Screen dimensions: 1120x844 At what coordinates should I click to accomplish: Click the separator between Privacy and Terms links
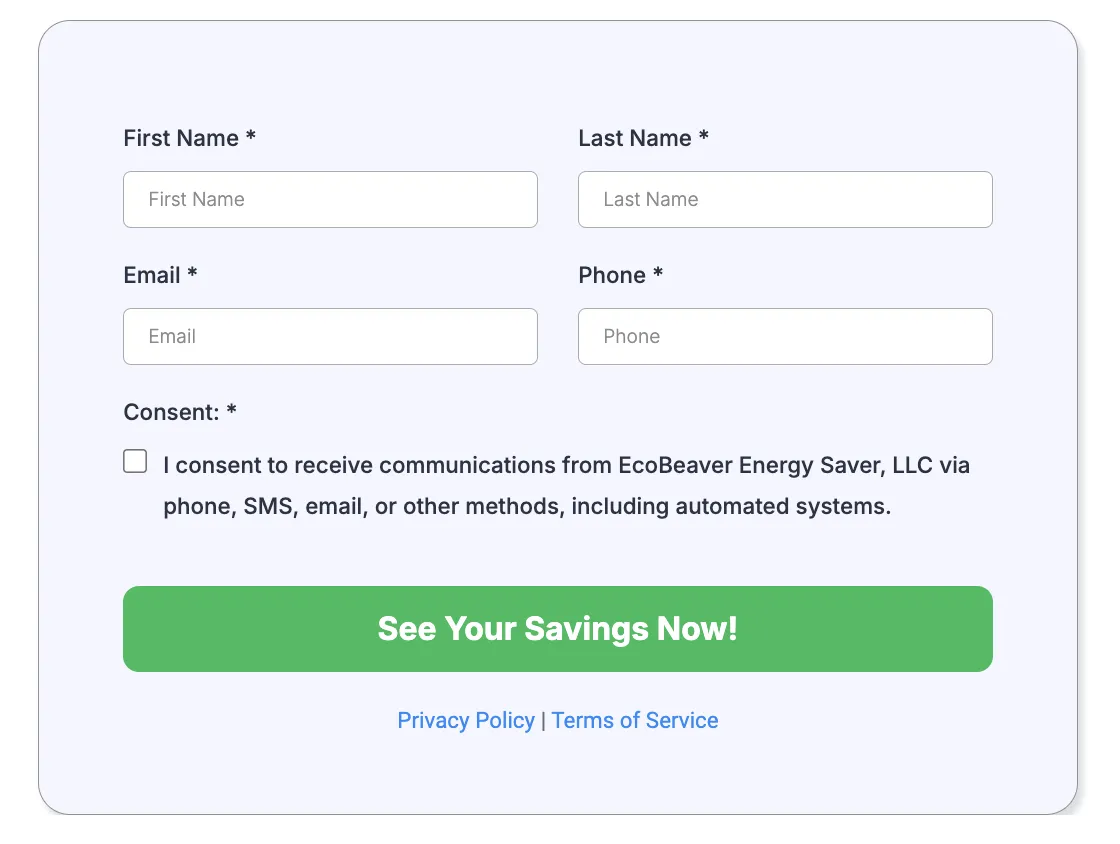click(543, 720)
